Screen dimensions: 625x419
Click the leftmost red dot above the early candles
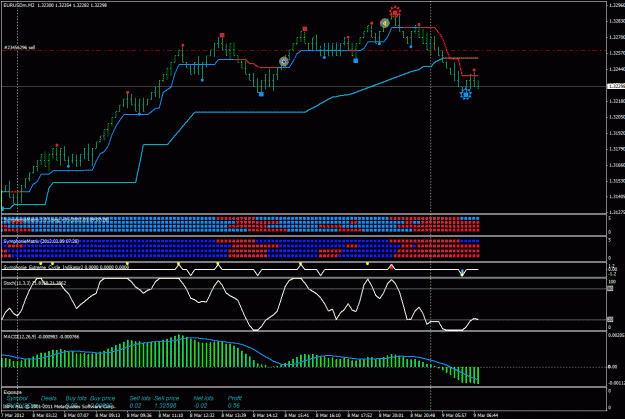click(x=57, y=145)
